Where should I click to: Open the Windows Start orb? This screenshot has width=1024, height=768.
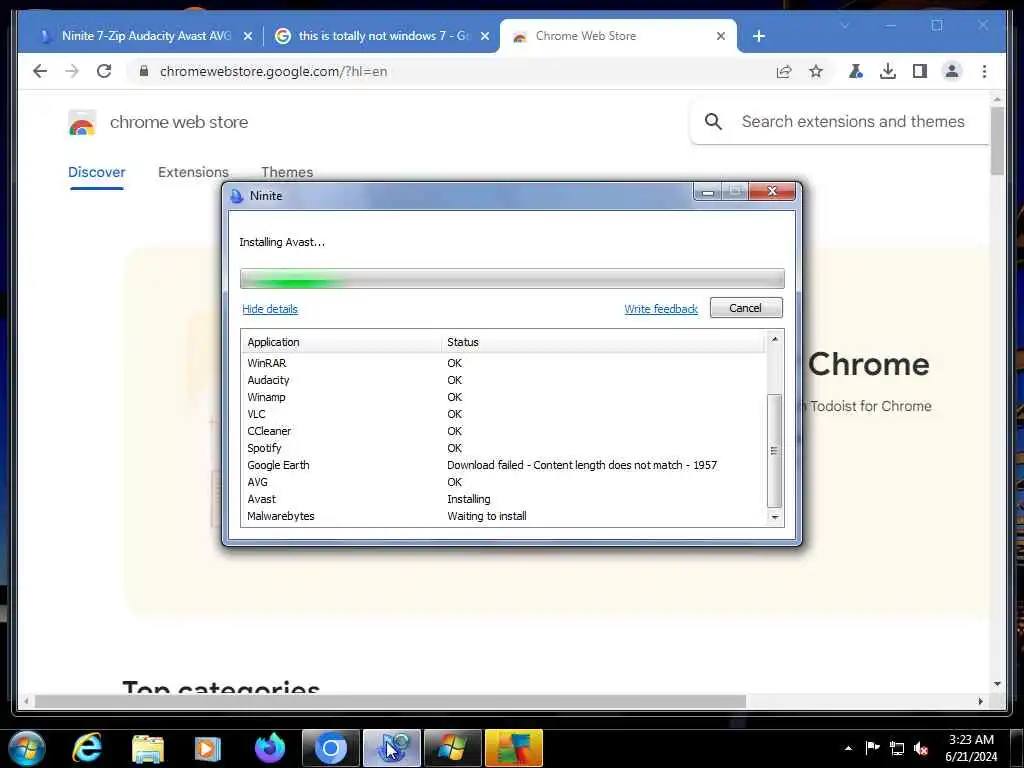pos(26,748)
